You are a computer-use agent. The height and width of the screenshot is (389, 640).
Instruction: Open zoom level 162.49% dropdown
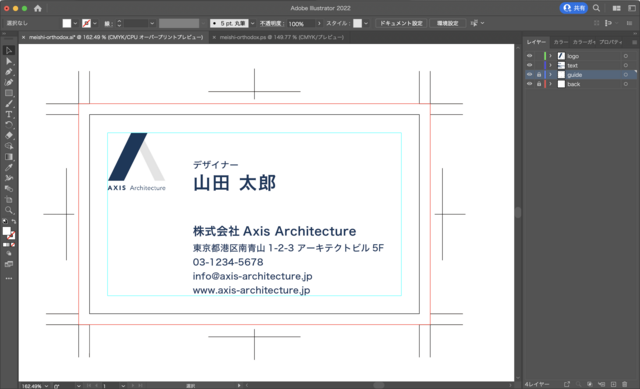point(47,386)
